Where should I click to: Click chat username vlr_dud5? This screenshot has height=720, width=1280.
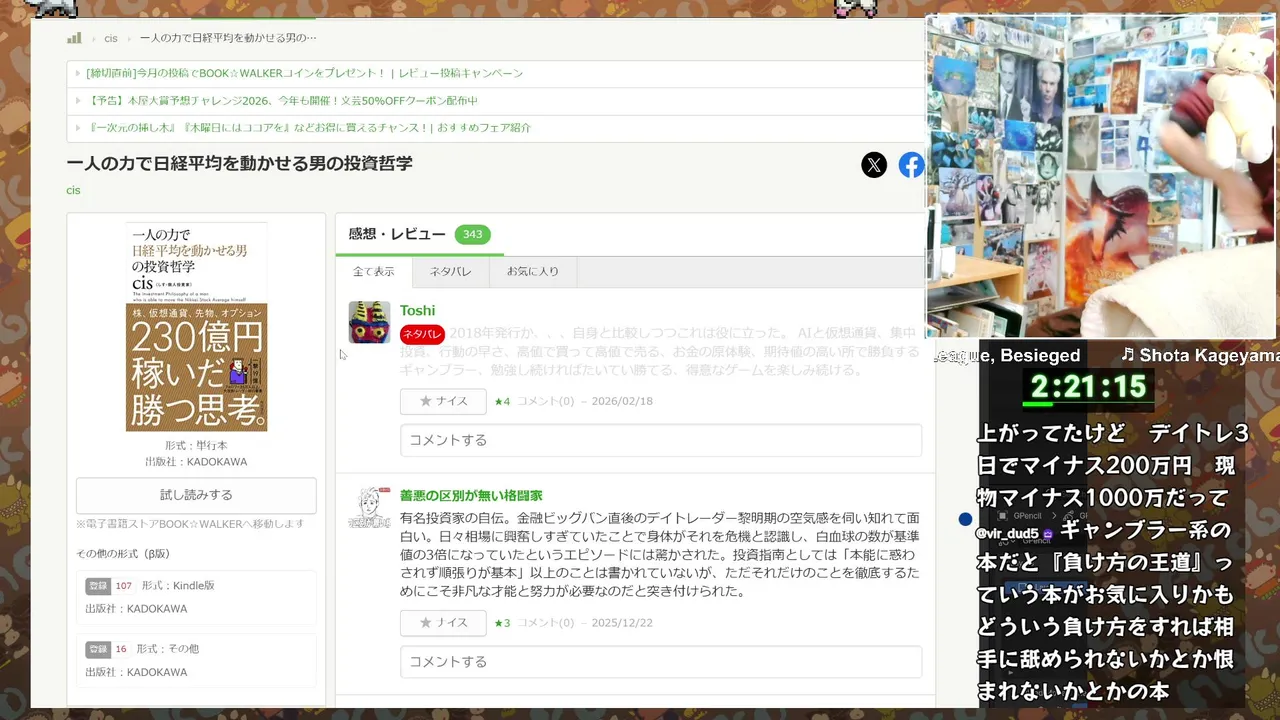(x=1008, y=534)
